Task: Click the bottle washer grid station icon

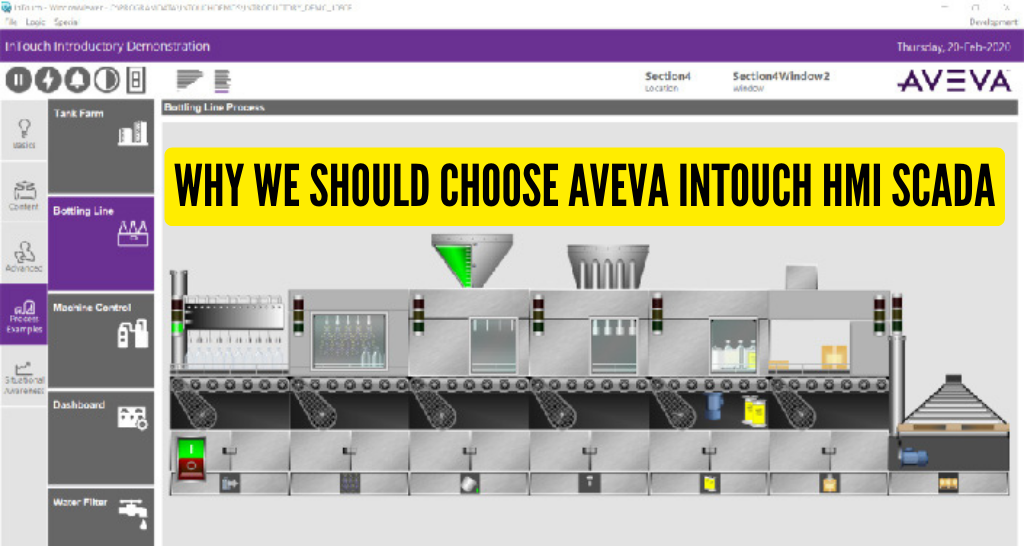Action: 350,484
